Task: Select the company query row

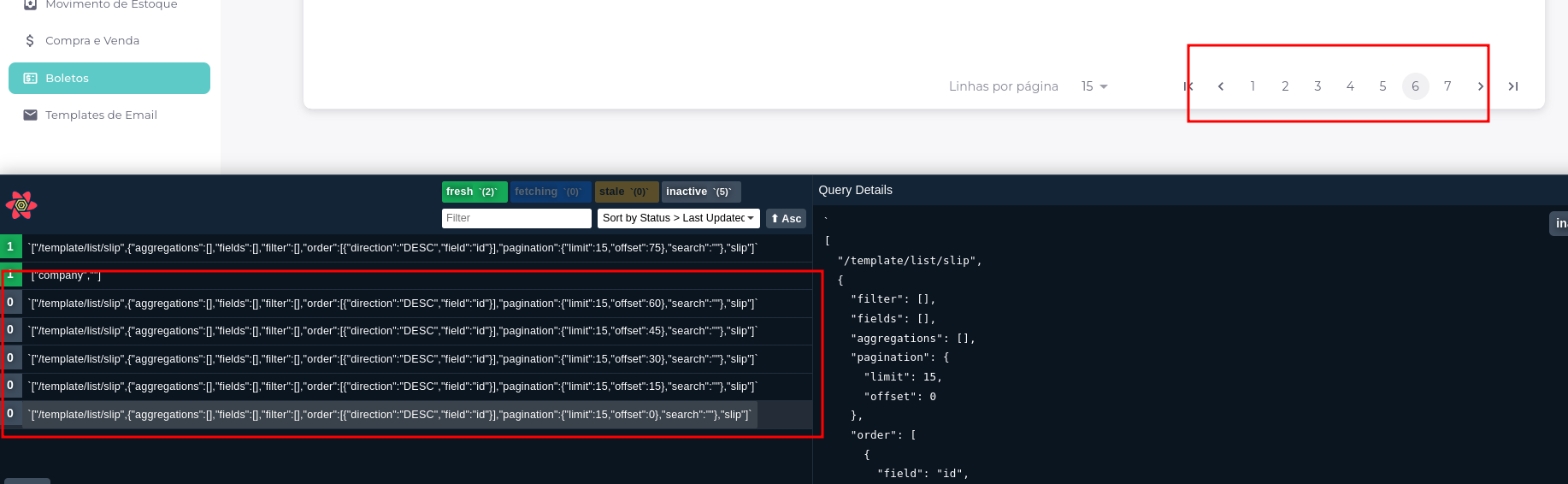Action: (406, 275)
